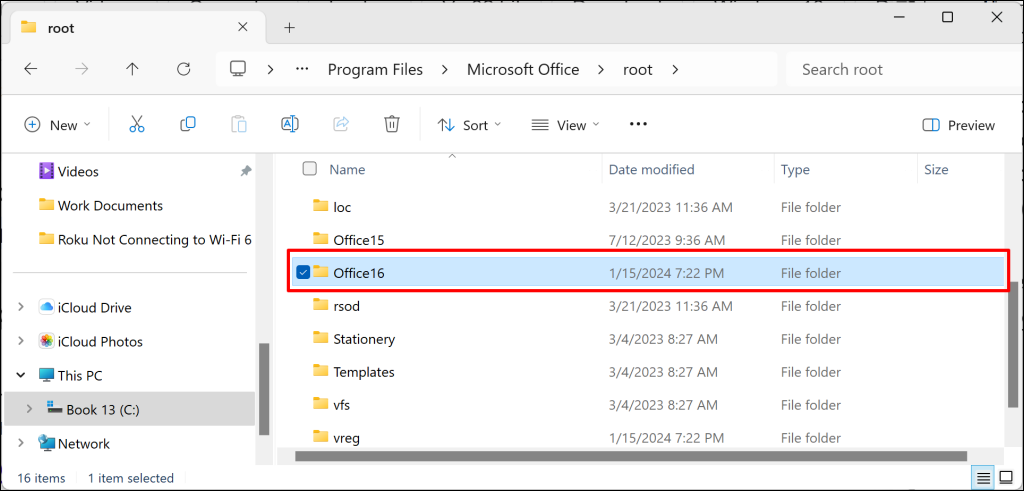Screen dimensions: 1024x491
Task: Toggle the select all items checkbox
Action: [x=310, y=169]
